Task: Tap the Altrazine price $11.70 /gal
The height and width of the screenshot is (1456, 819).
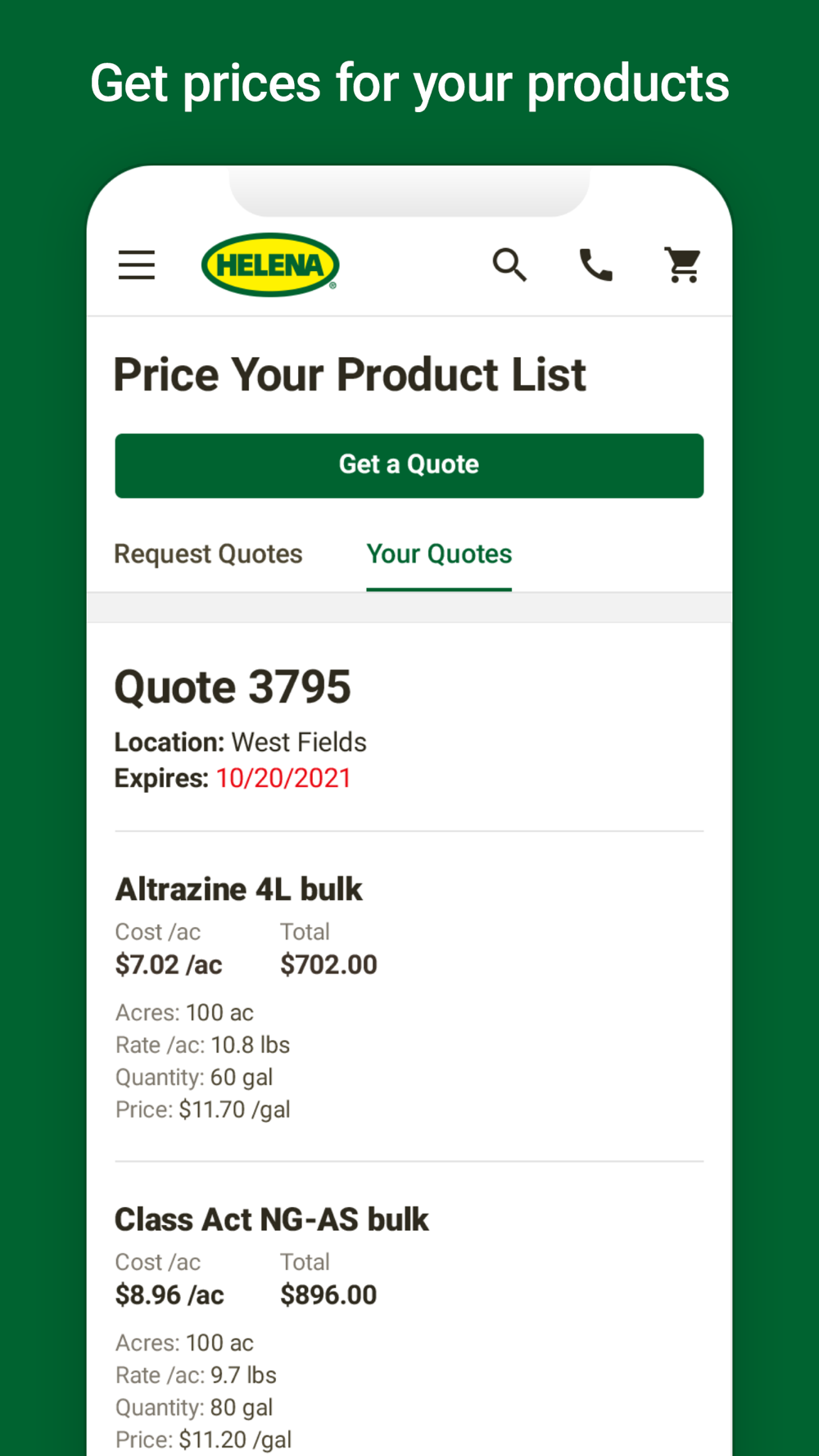Action: 235,1110
